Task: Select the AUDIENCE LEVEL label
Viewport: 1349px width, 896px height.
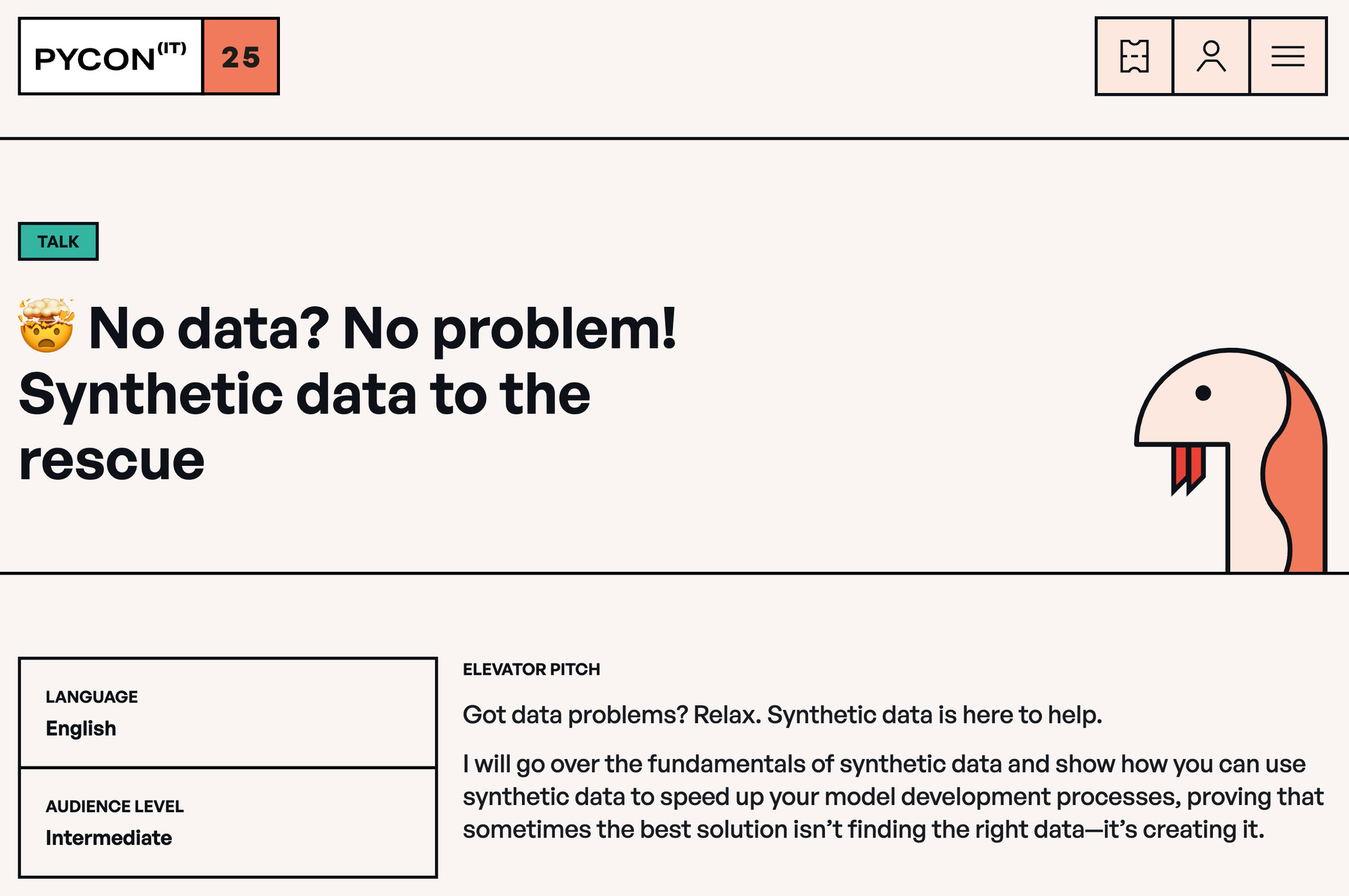Action: 115,806
